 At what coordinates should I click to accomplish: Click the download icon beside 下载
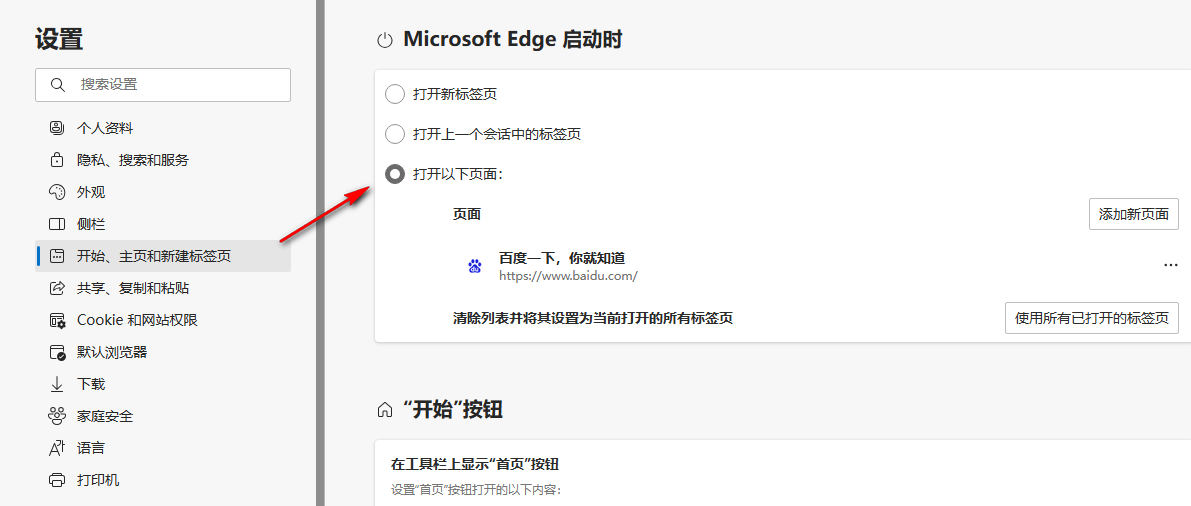(57, 384)
